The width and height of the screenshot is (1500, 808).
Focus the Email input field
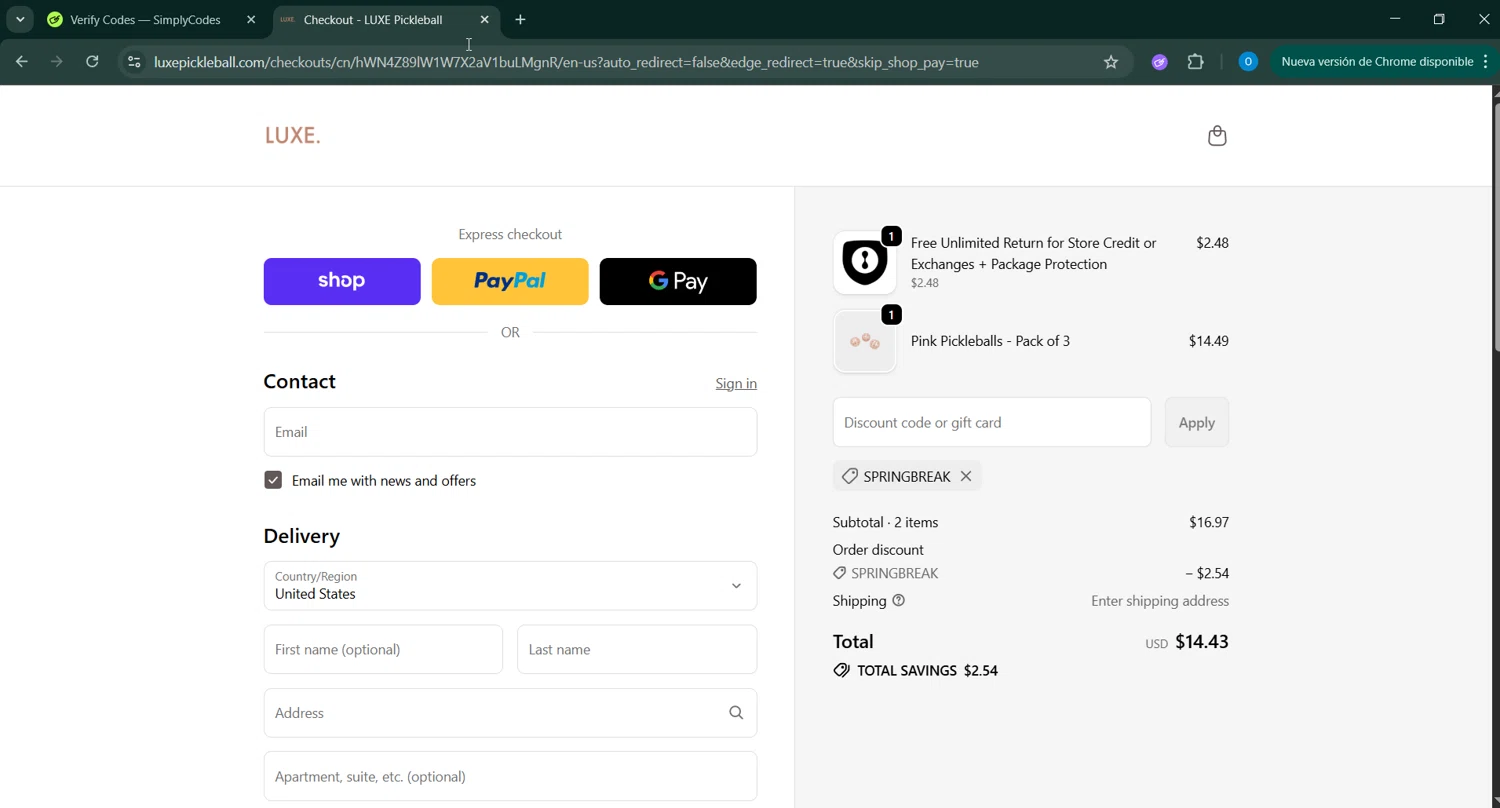click(x=510, y=432)
